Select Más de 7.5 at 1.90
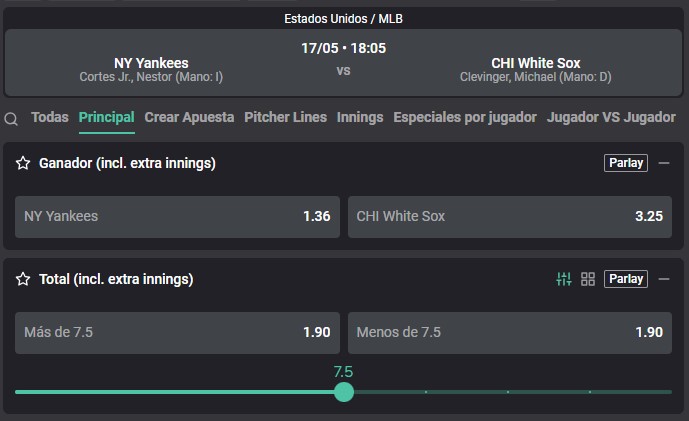This screenshot has height=421, width=689. [x=177, y=332]
